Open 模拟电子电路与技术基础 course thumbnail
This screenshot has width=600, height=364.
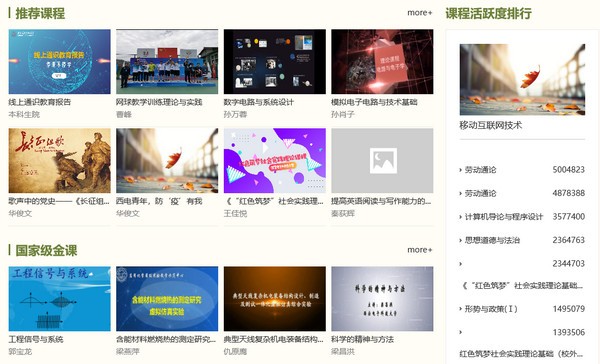[382, 62]
